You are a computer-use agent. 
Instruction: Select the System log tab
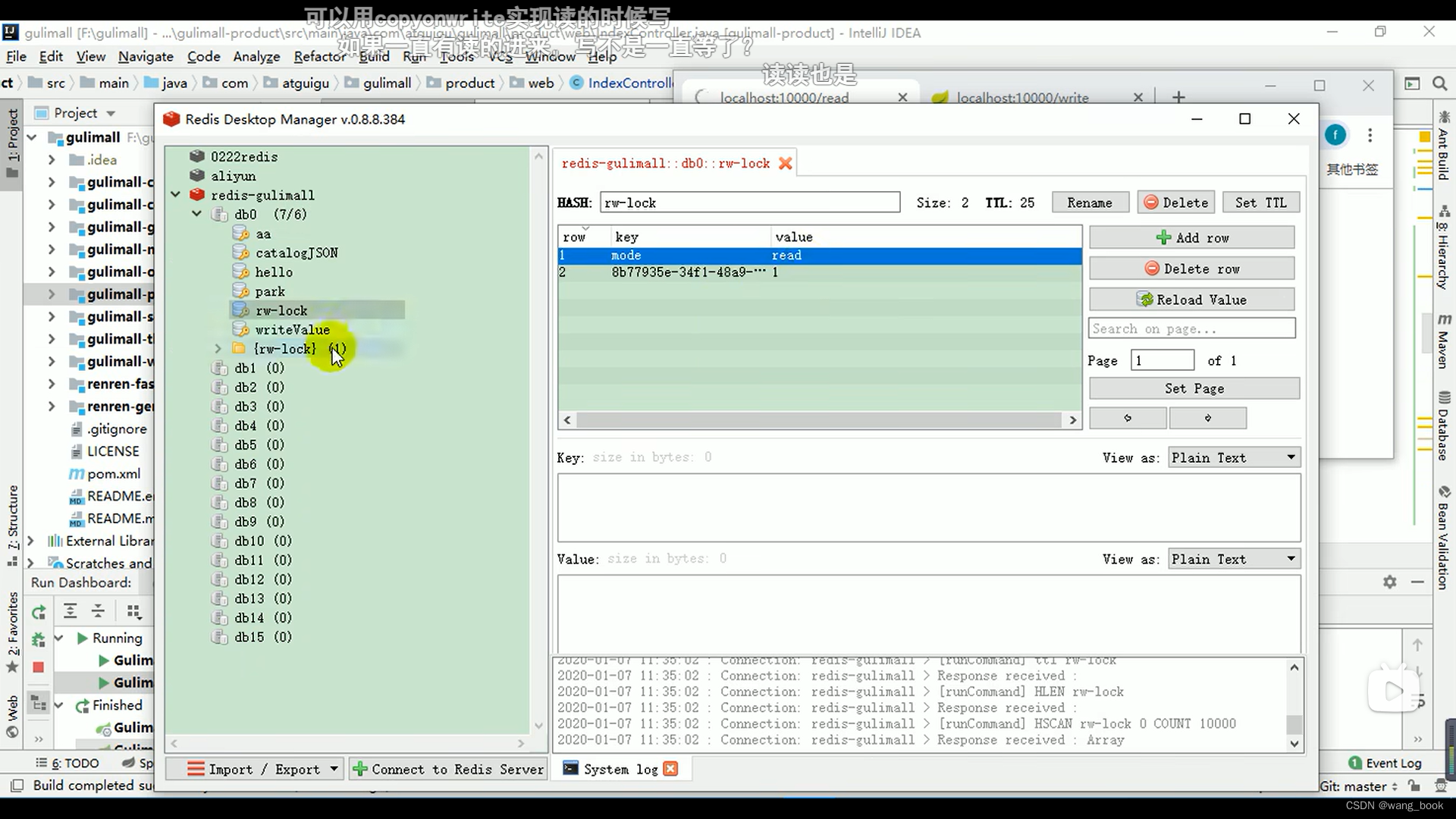coord(620,769)
